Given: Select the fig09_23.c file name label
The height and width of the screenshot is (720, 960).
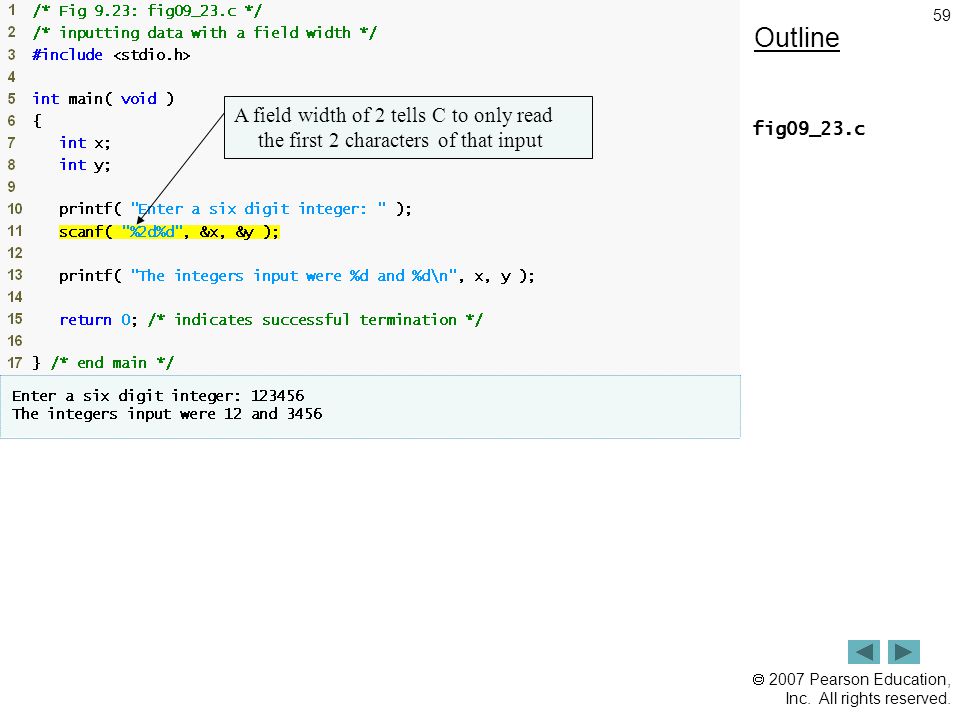Looking at the screenshot, I should (808, 129).
